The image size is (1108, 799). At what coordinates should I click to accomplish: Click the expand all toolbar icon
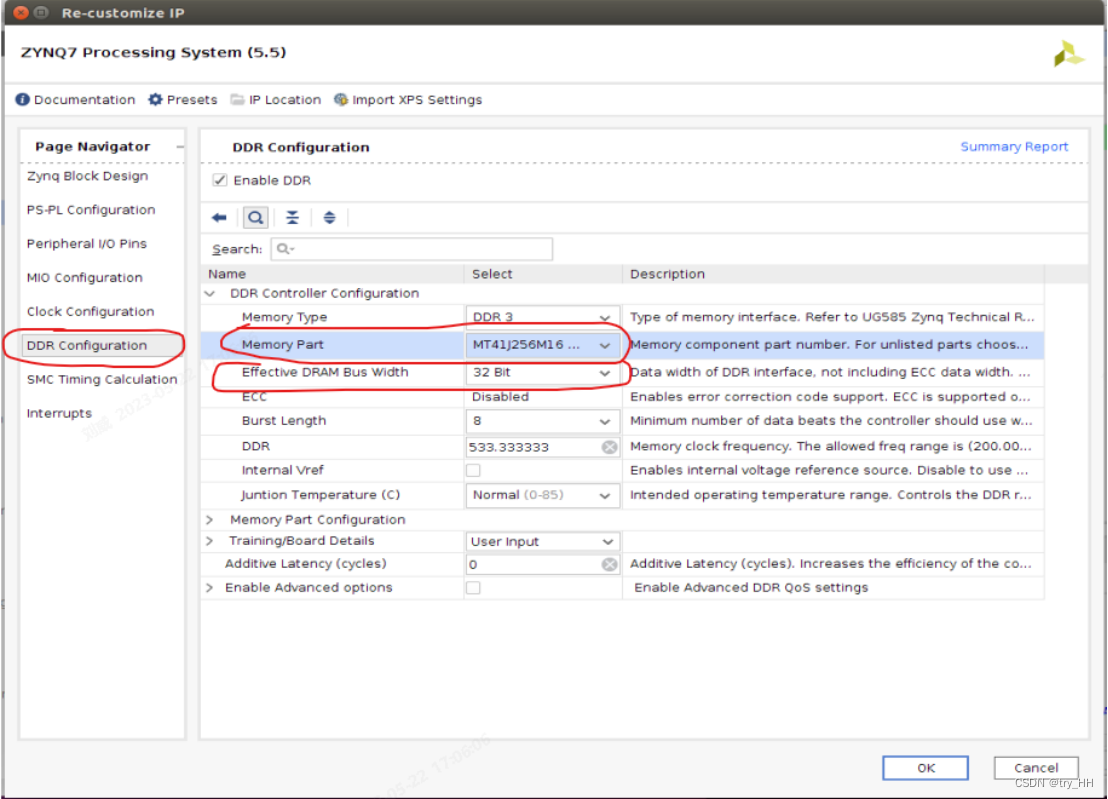(329, 218)
